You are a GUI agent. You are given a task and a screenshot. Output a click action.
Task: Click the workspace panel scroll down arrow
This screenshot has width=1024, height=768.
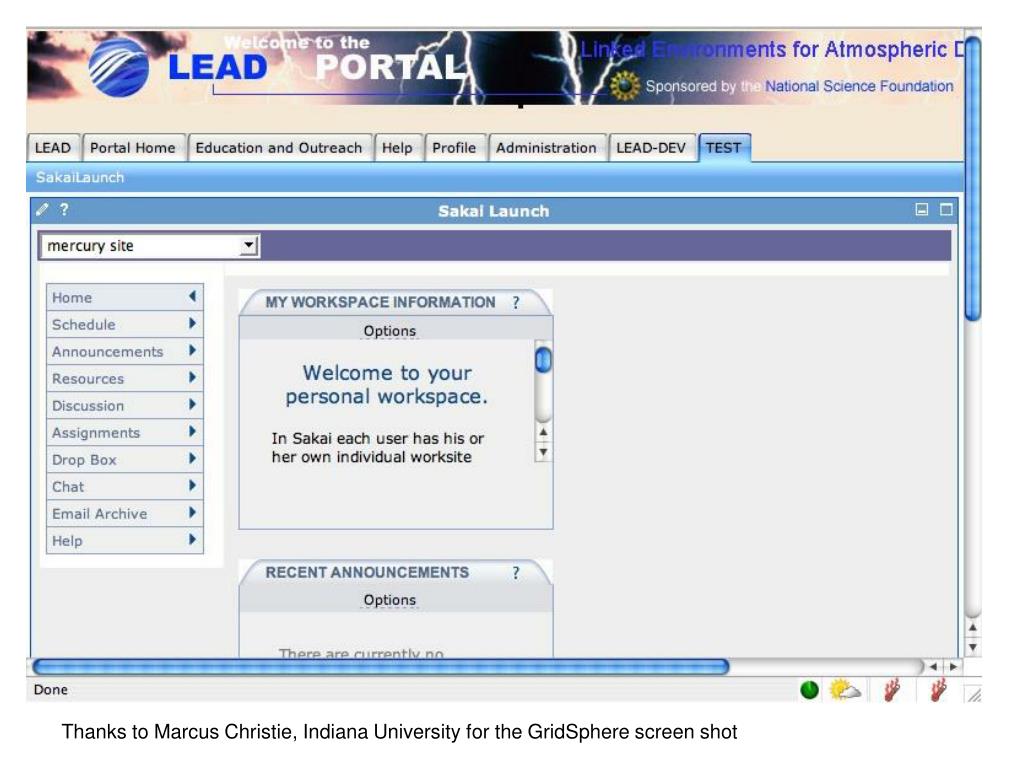[543, 452]
